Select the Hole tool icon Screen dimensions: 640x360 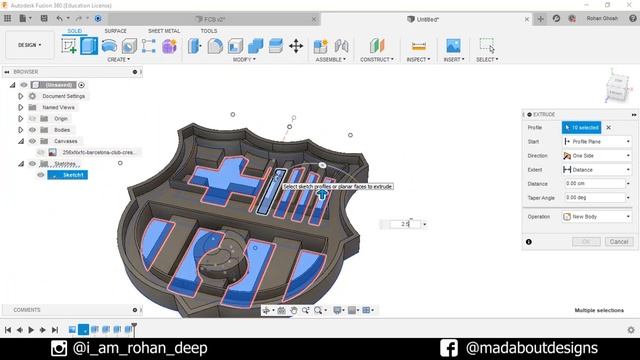pyautogui.click(x=129, y=46)
